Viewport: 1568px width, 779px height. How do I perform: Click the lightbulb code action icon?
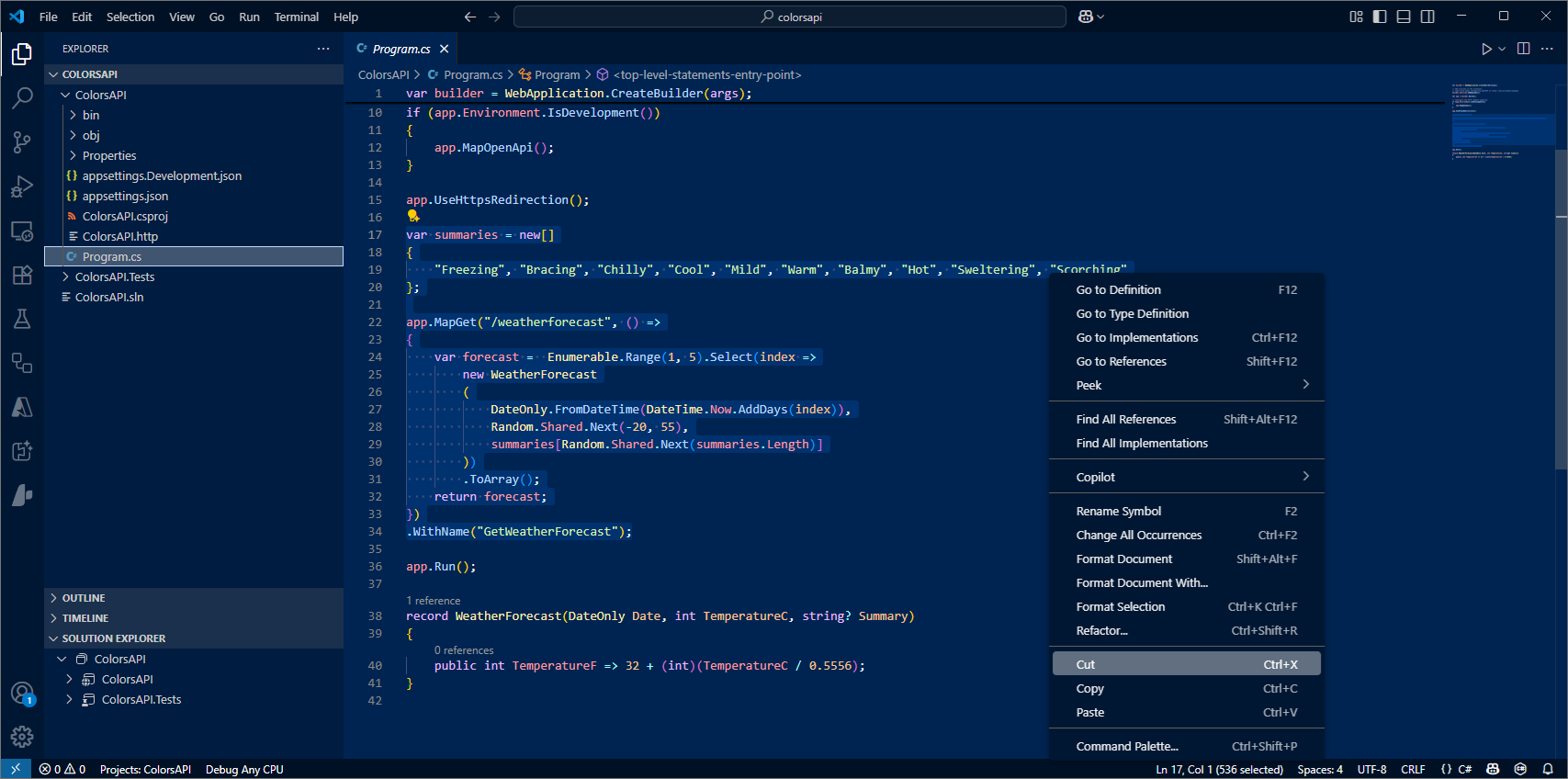(413, 217)
